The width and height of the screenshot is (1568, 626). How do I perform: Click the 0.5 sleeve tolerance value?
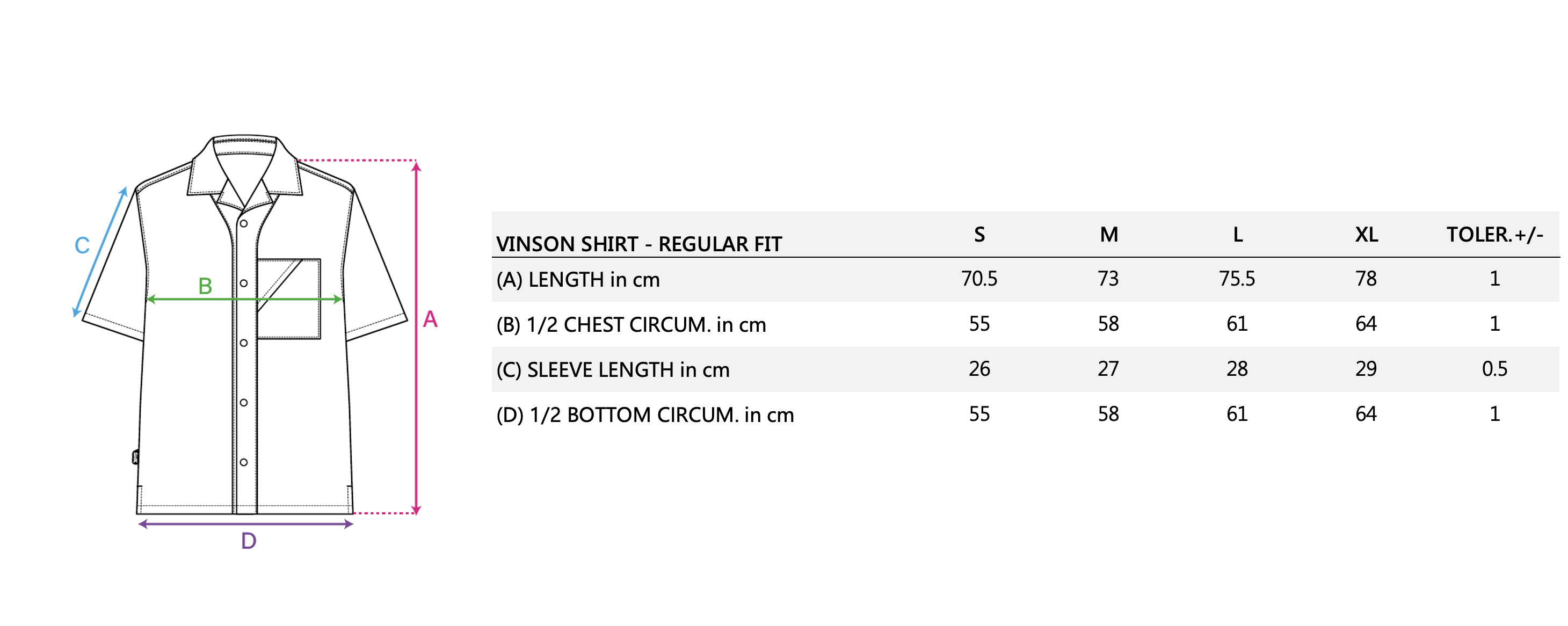(x=1494, y=369)
